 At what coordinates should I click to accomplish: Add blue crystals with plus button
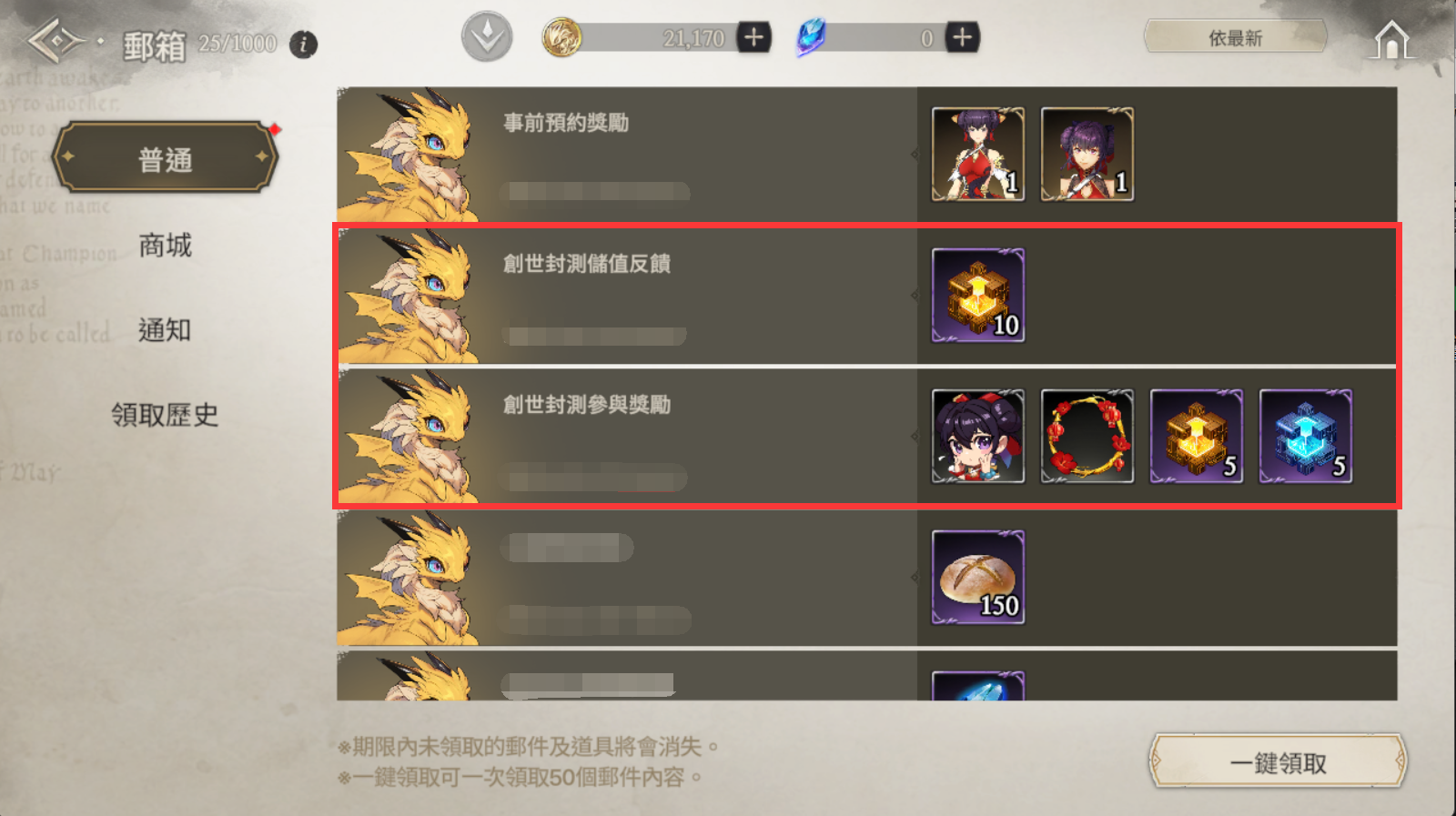(962, 37)
